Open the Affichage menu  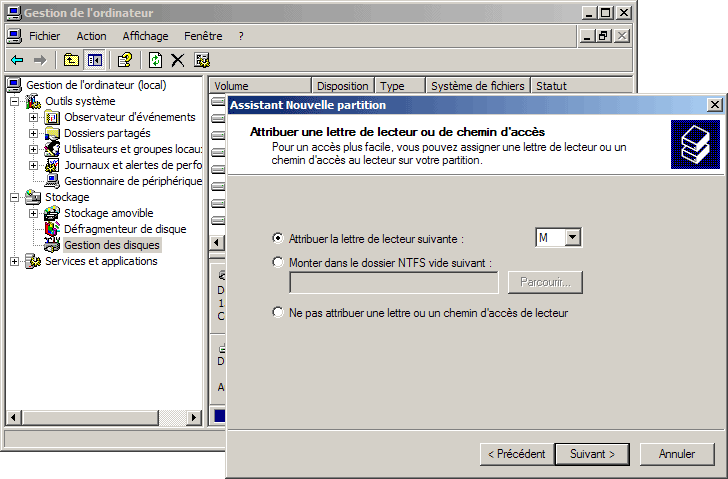pos(145,36)
